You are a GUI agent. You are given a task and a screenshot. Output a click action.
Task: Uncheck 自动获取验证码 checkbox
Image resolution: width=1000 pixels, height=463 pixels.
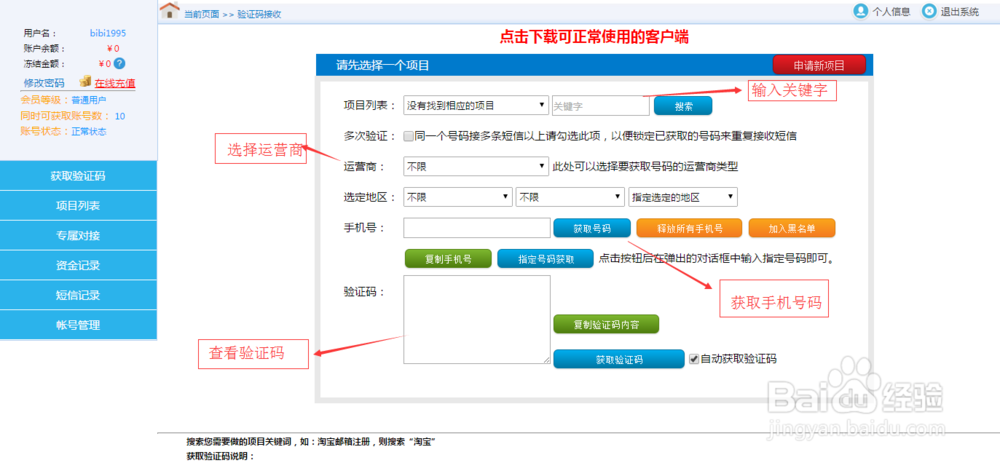click(x=694, y=359)
